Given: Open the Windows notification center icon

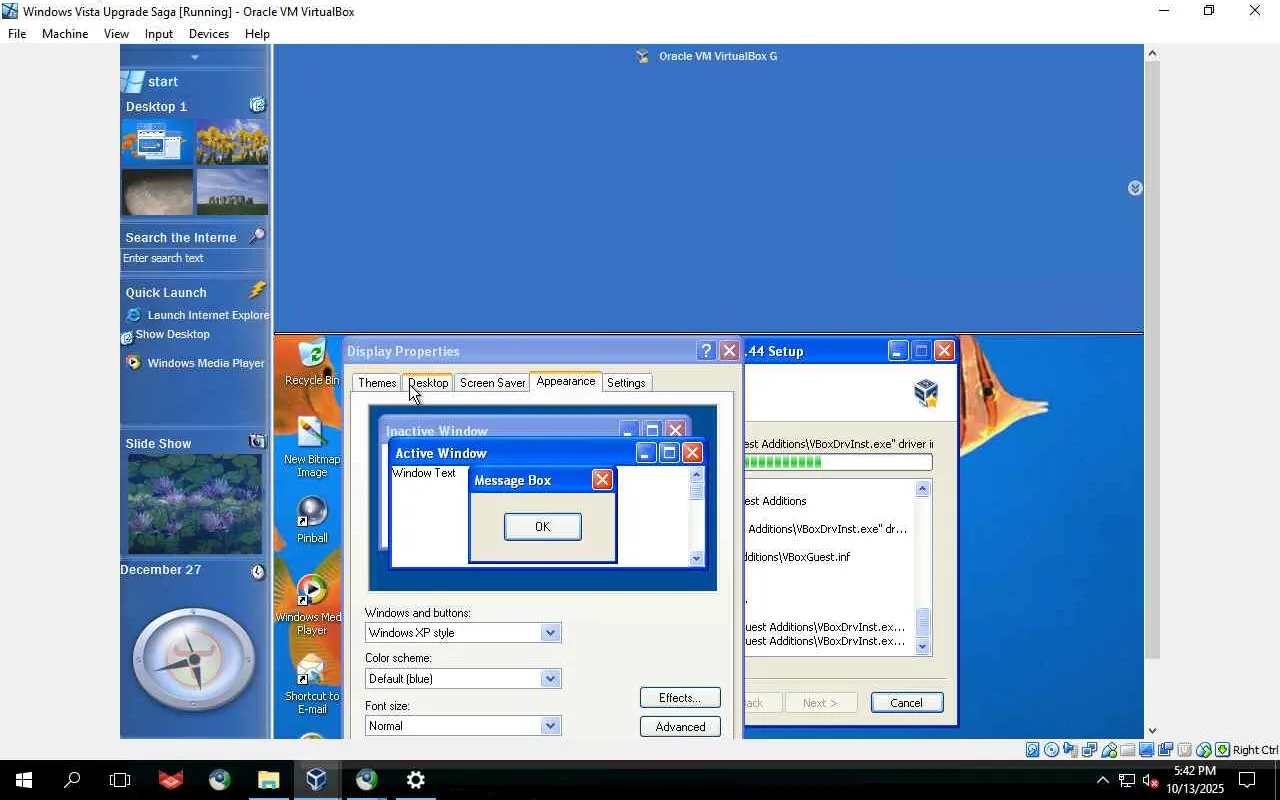Looking at the screenshot, I should pos(1247,780).
